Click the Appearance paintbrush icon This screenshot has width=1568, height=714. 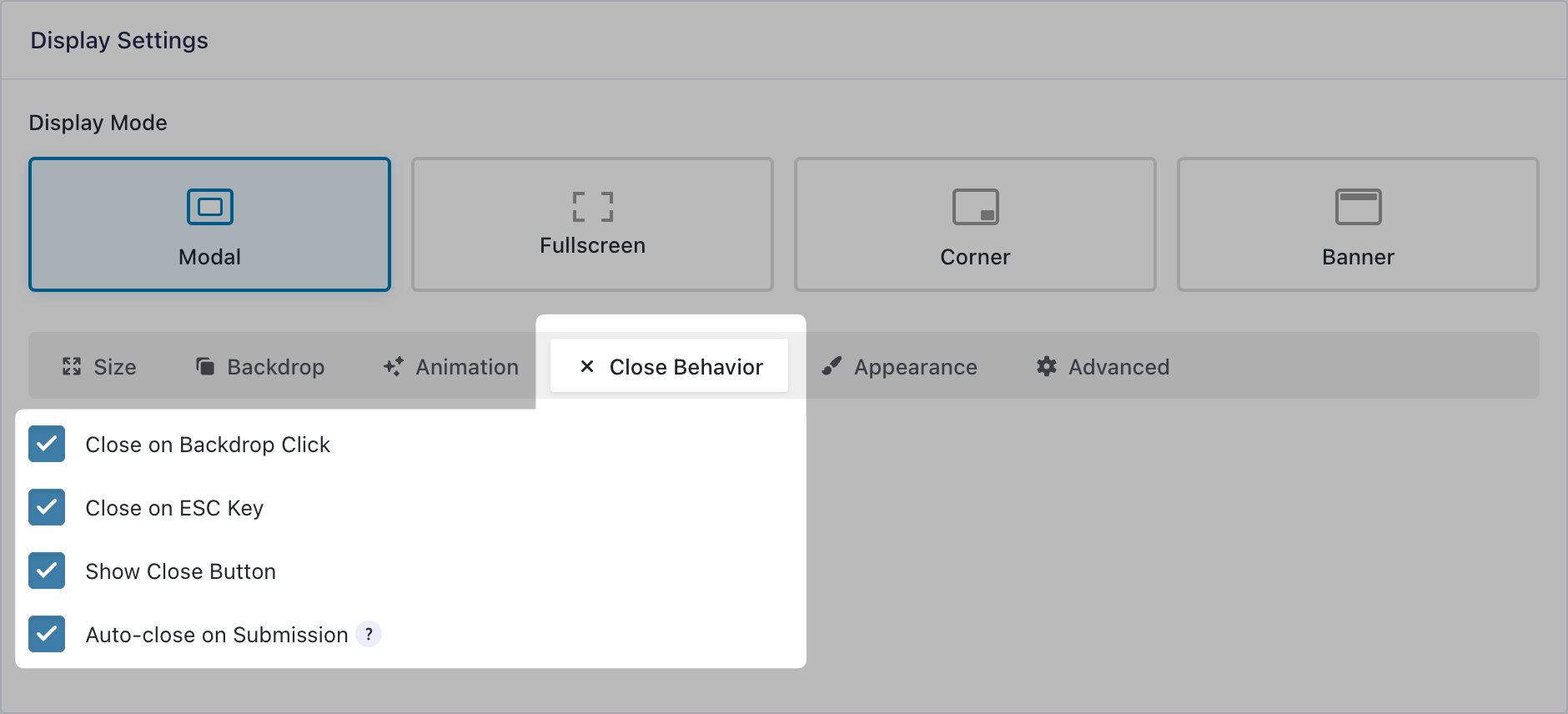tap(832, 366)
